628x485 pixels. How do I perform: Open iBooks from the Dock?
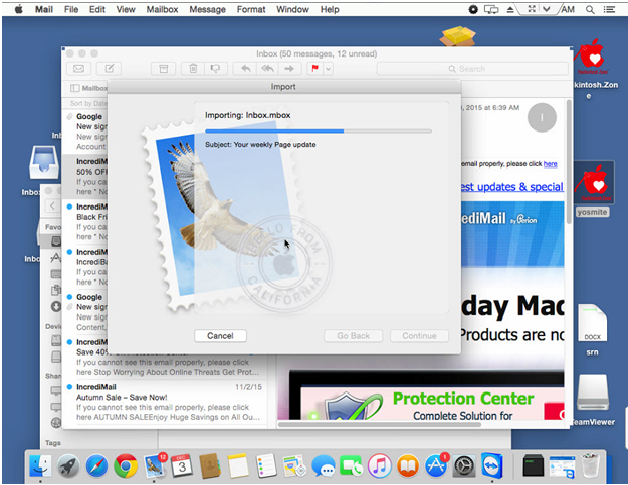[408, 466]
